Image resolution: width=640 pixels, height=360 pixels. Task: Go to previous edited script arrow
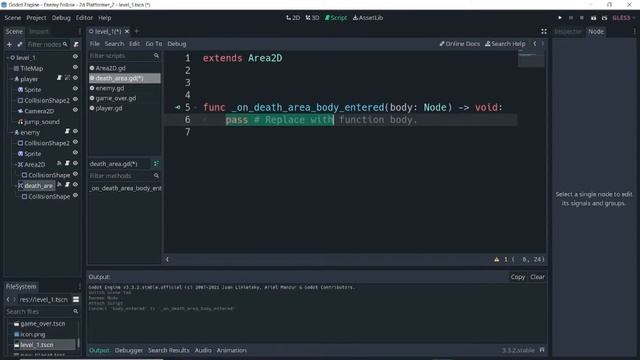coord(535,44)
